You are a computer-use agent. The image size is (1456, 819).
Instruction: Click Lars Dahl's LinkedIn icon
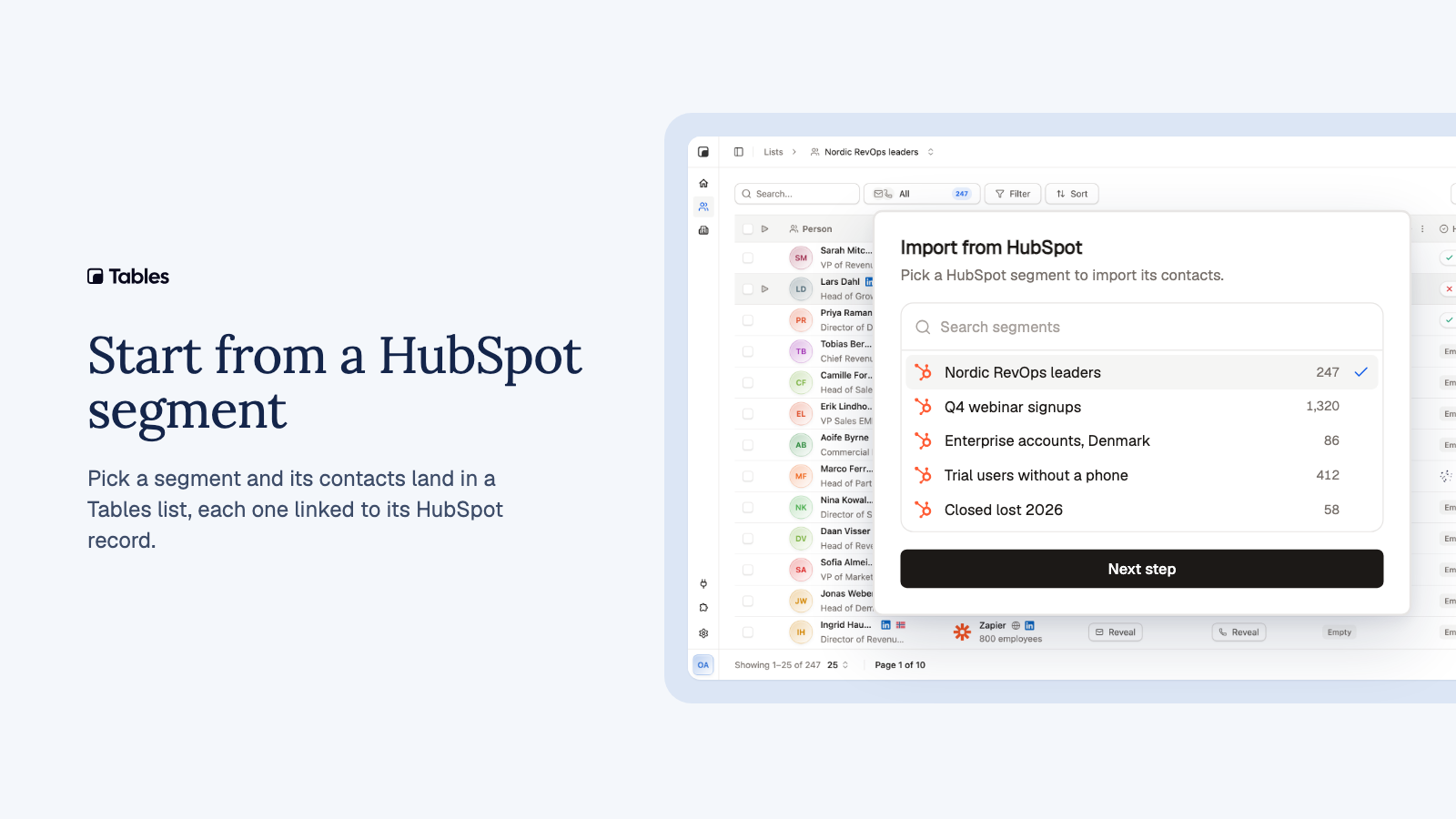coord(869,282)
